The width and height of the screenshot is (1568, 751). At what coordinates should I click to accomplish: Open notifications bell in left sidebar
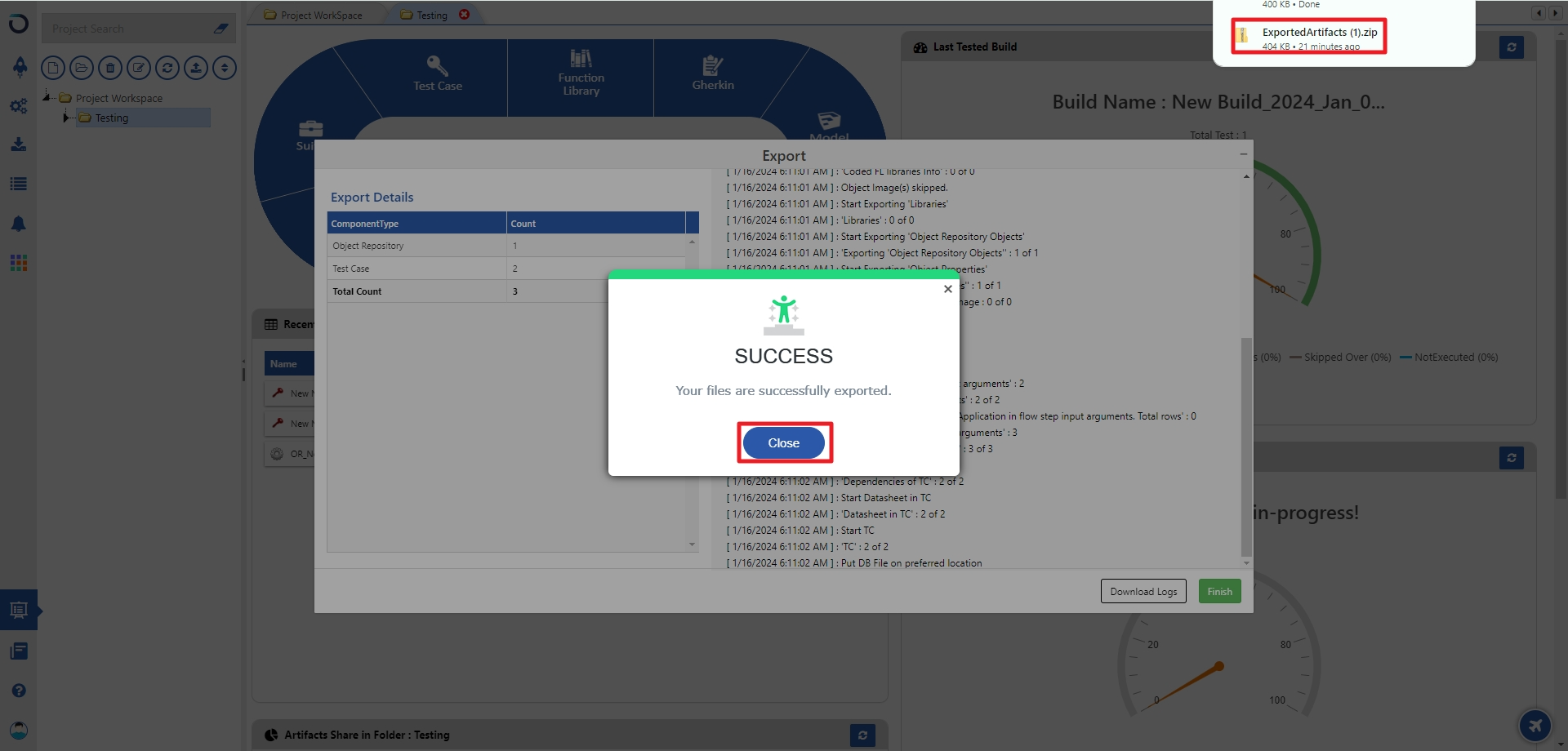[x=19, y=224]
